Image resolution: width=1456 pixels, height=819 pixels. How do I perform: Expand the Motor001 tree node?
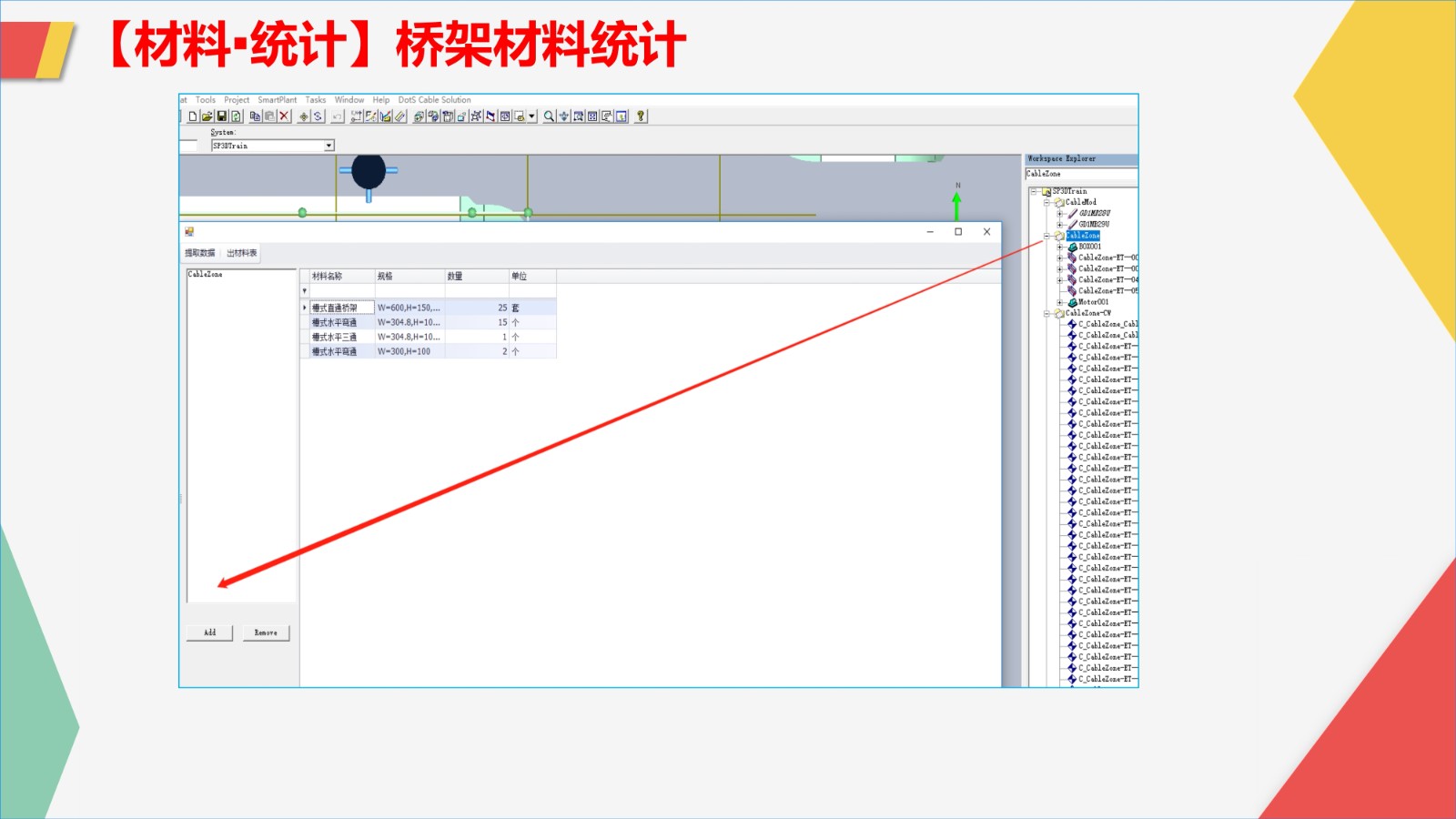tap(1059, 302)
